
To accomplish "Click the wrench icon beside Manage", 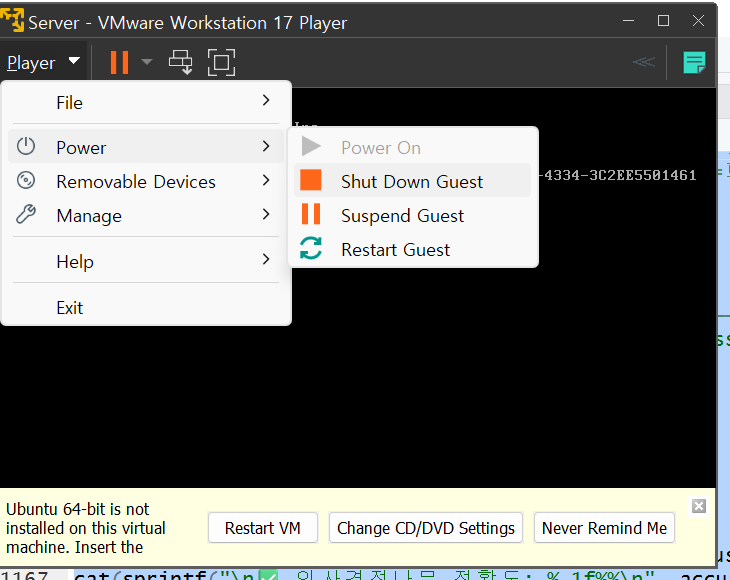I will [26, 214].
